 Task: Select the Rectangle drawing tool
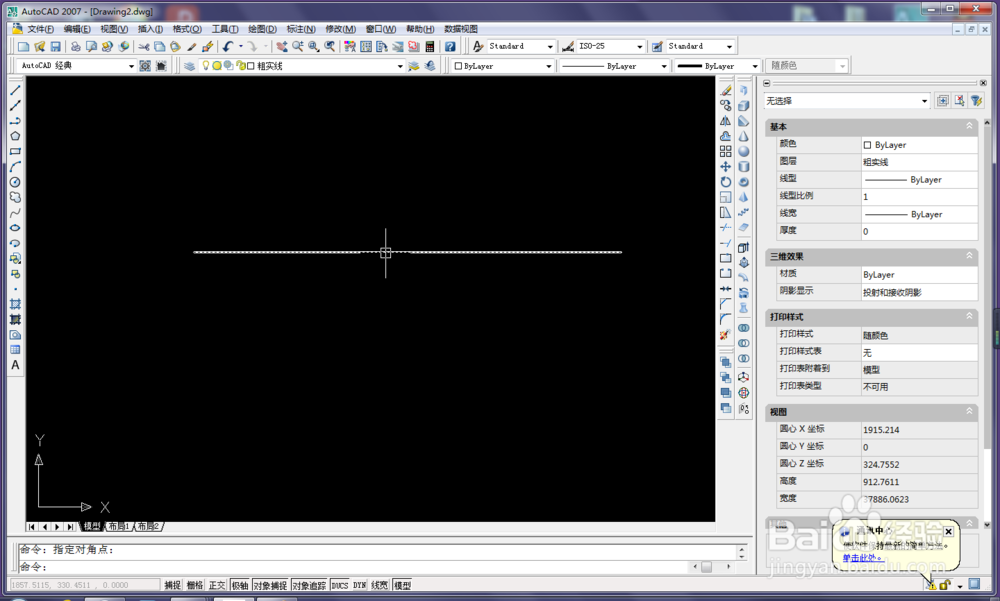(x=15, y=151)
